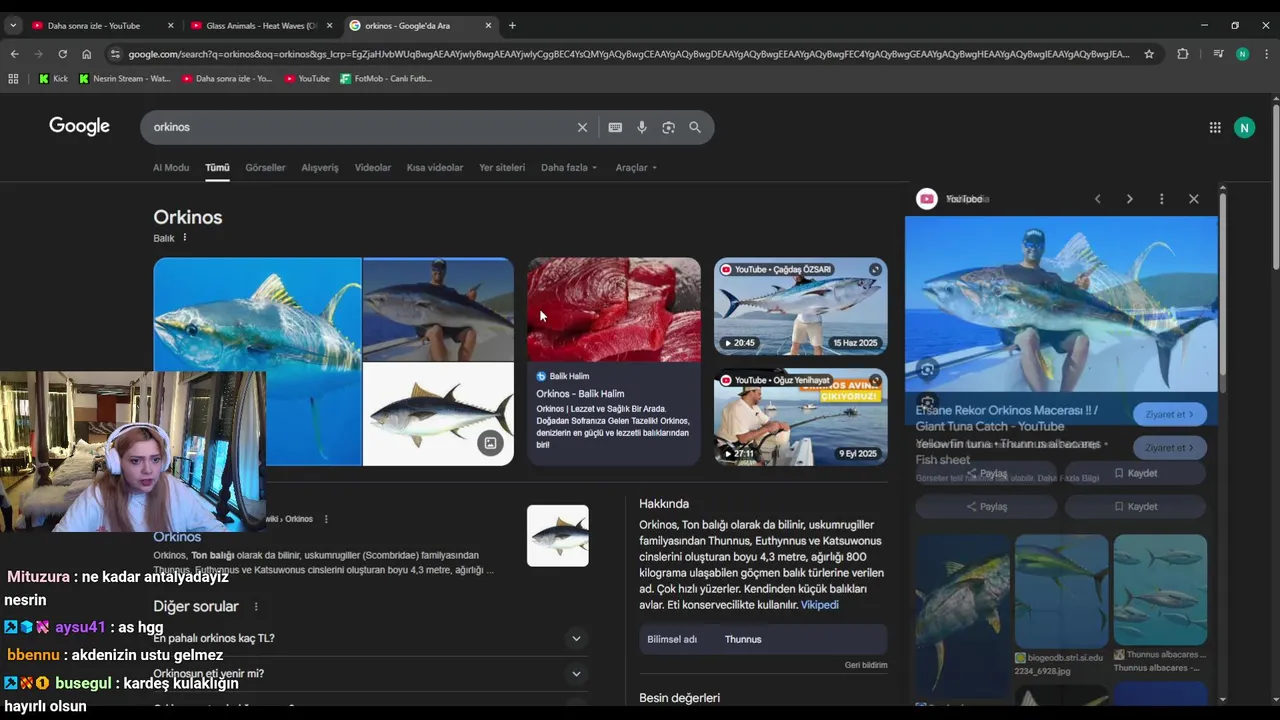Close the Glass Animals browser tab
Viewport: 1280px width, 720px height.
(329, 25)
